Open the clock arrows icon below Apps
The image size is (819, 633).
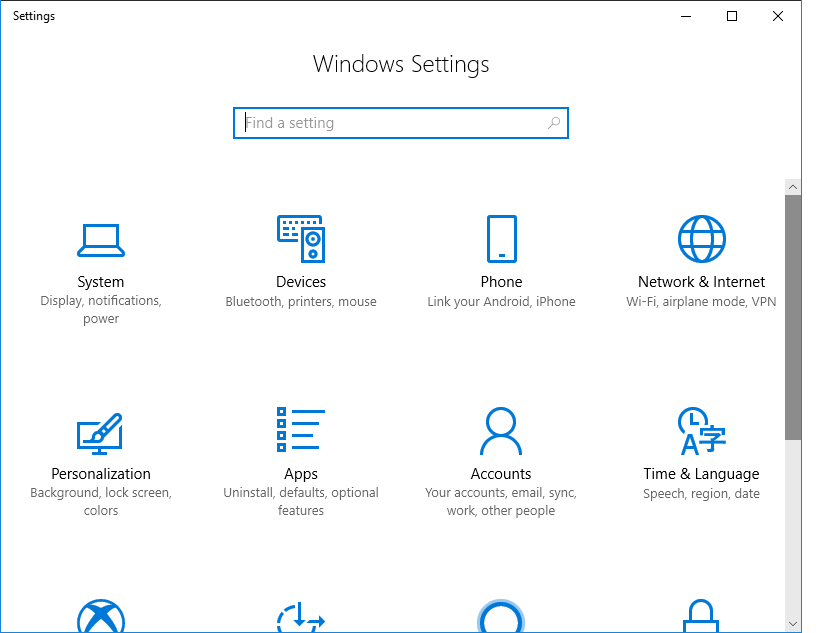[x=301, y=617]
